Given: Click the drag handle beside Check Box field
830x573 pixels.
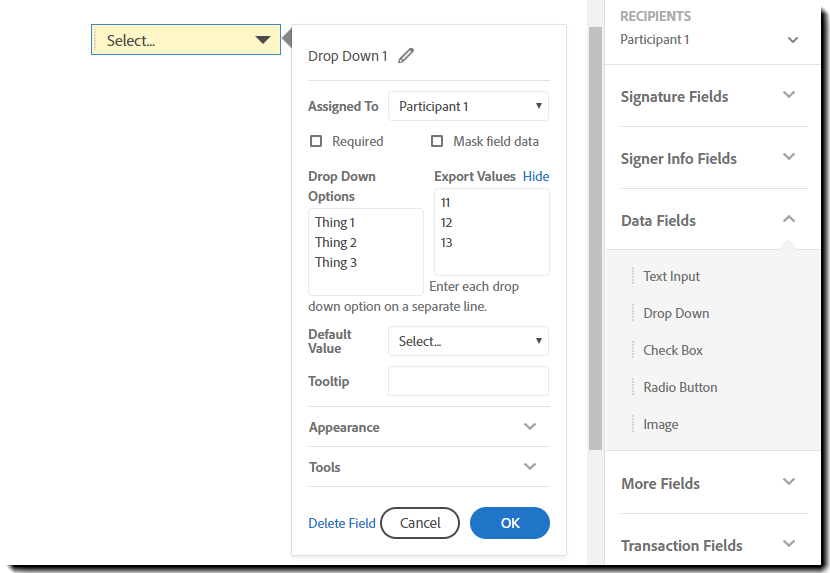Looking at the screenshot, I should (x=633, y=350).
